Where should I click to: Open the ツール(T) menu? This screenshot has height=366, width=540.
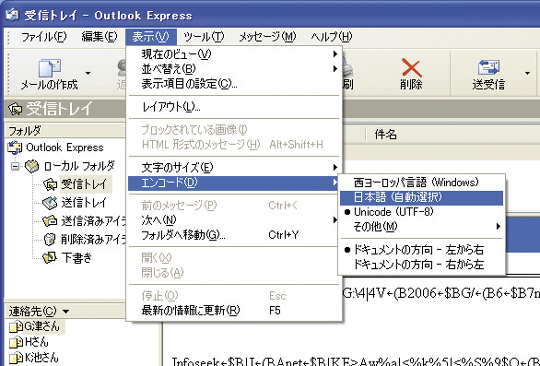(204, 36)
